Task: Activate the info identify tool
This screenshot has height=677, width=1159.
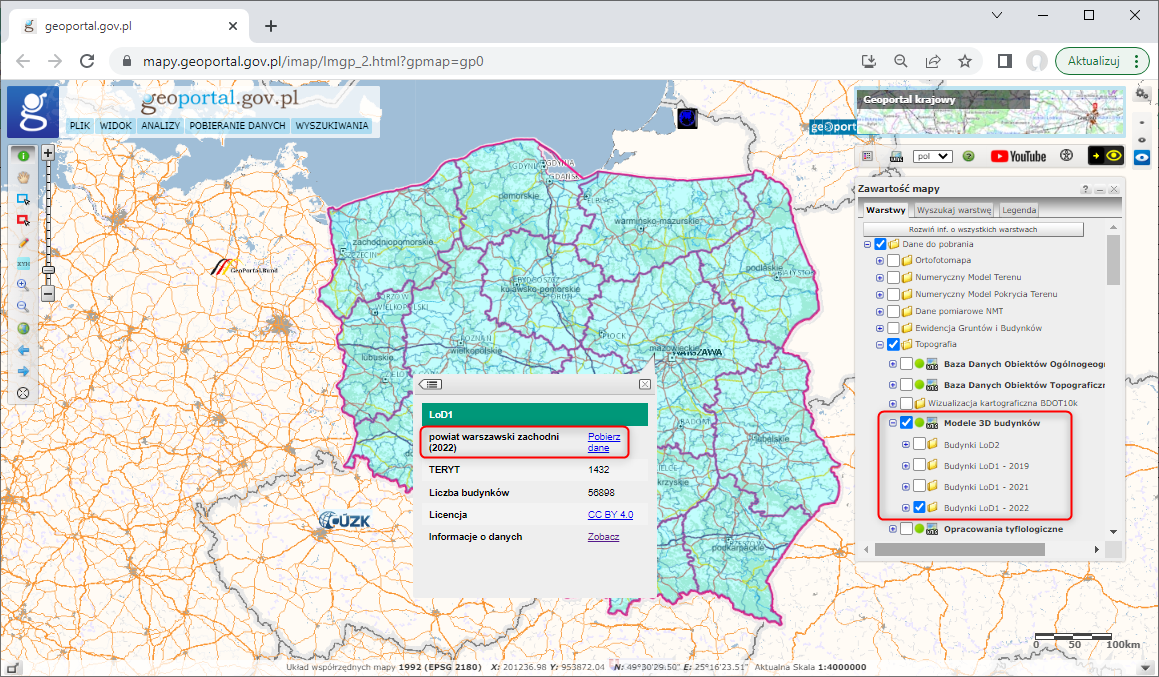Action: (23, 155)
